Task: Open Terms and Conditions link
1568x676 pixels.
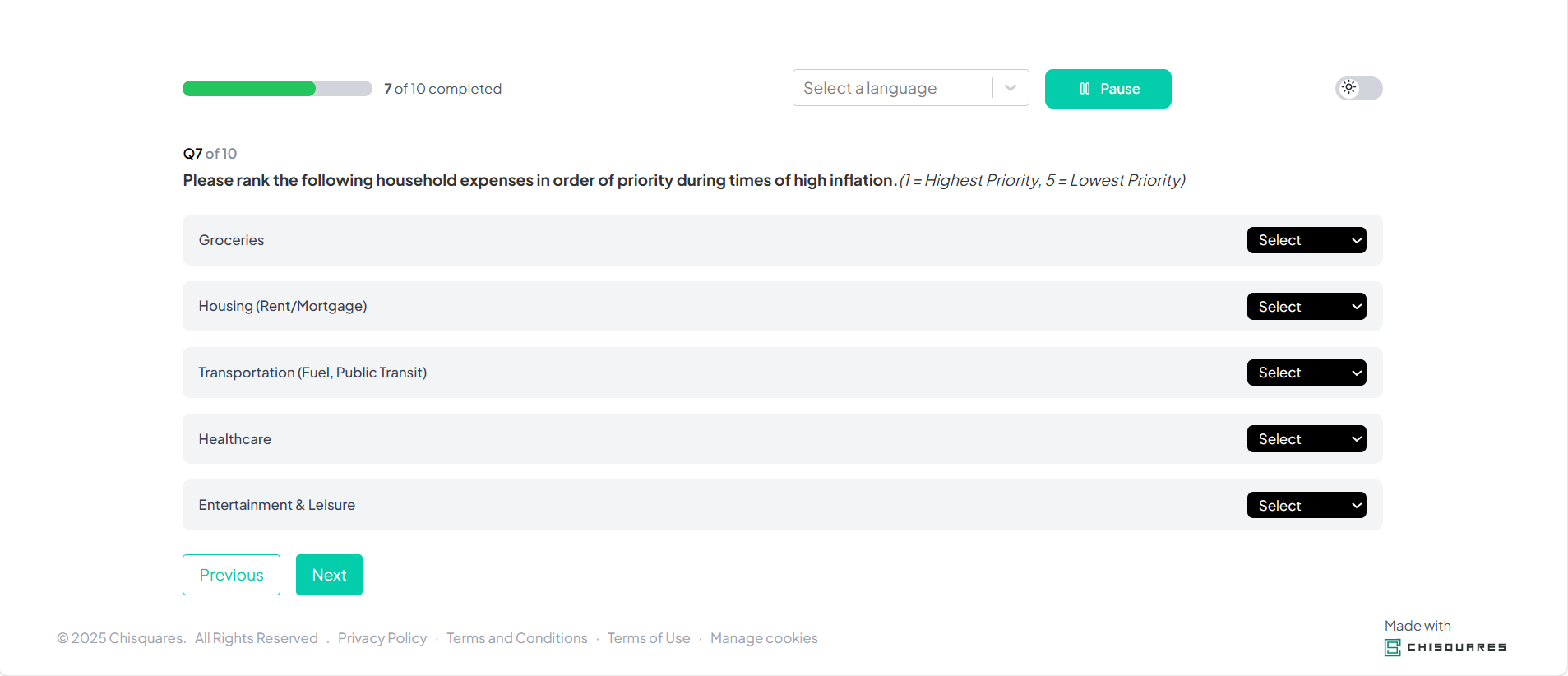Action: pos(517,638)
